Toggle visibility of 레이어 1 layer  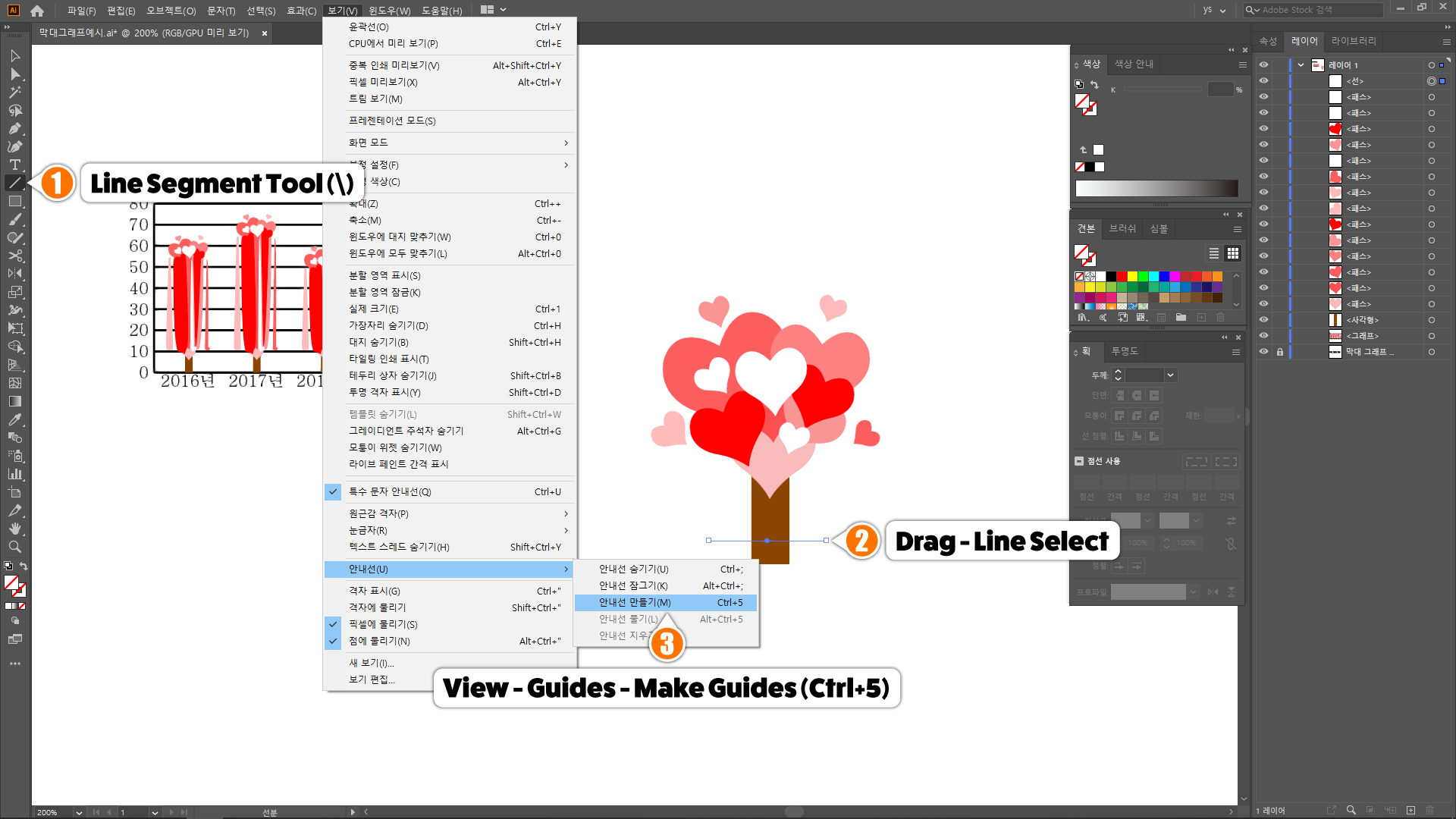1263,65
